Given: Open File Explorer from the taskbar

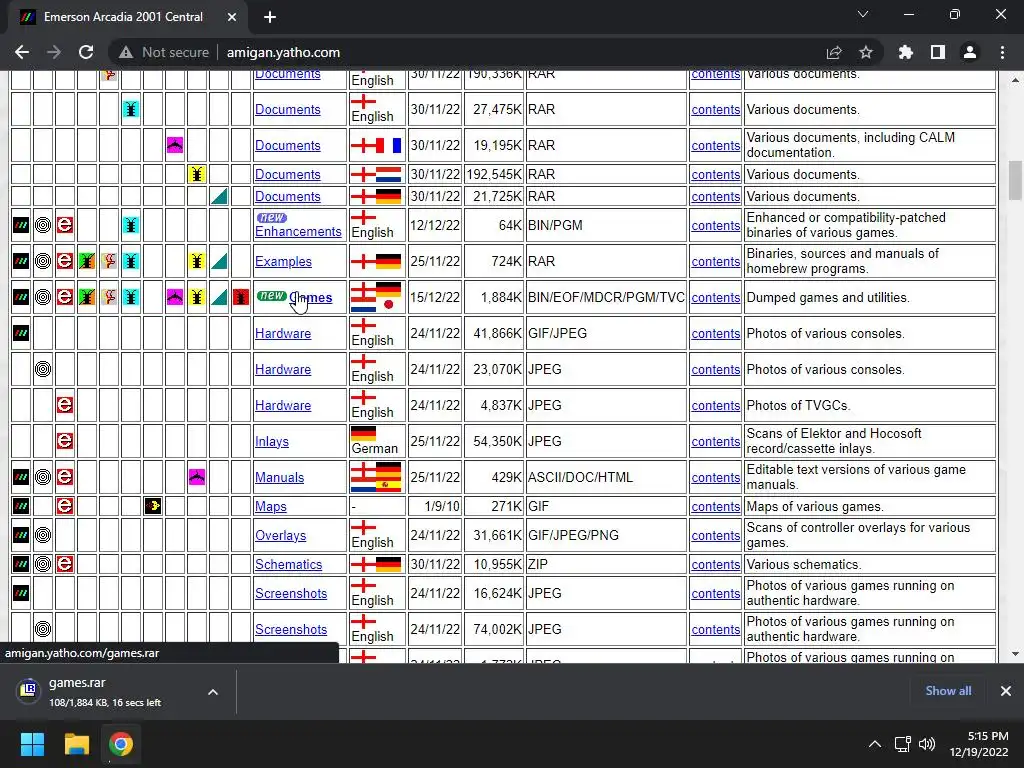Looking at the screenshot, I should (x=76, y=744).
